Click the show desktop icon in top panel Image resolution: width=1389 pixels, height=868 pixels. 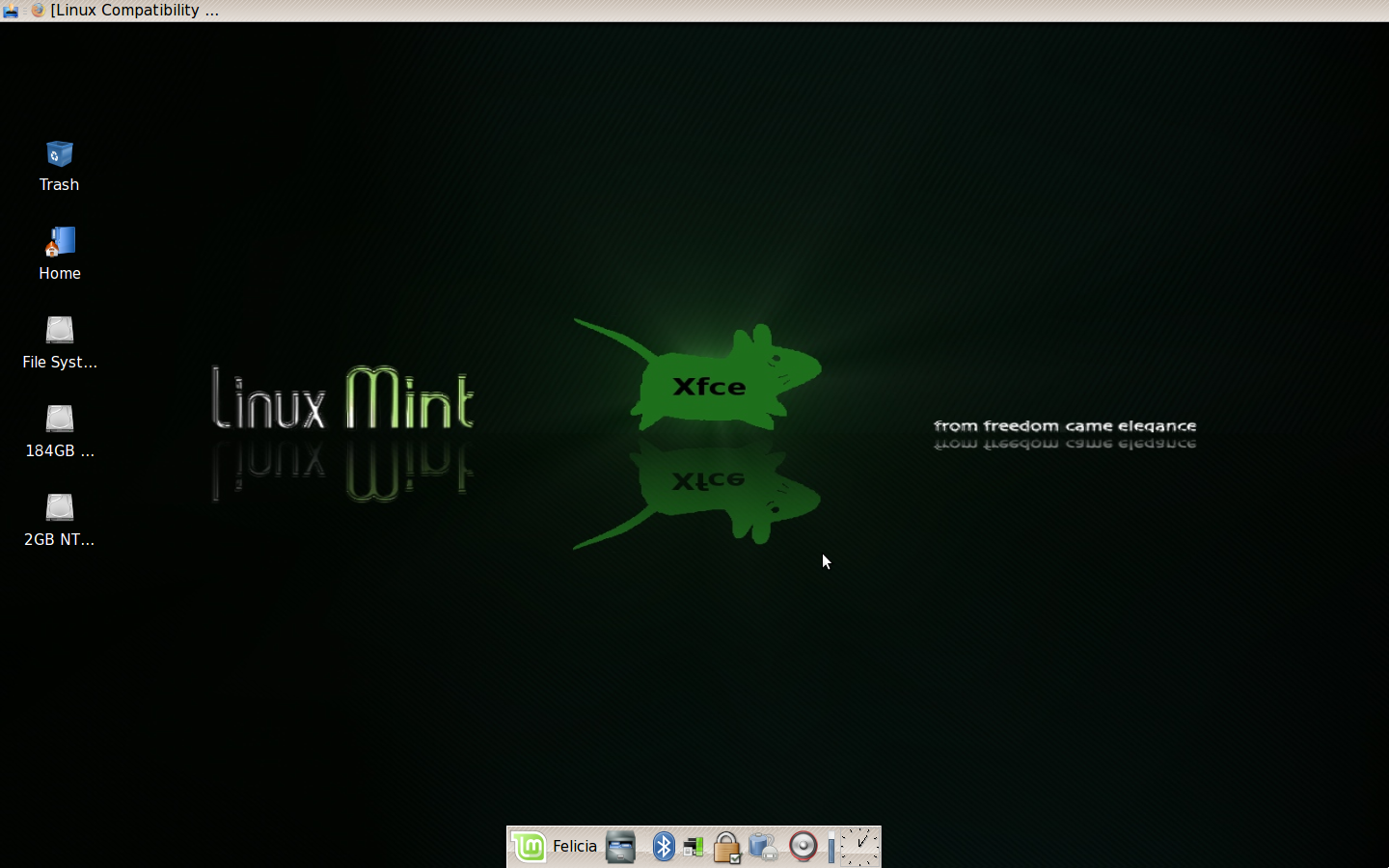tap(11, 11)
